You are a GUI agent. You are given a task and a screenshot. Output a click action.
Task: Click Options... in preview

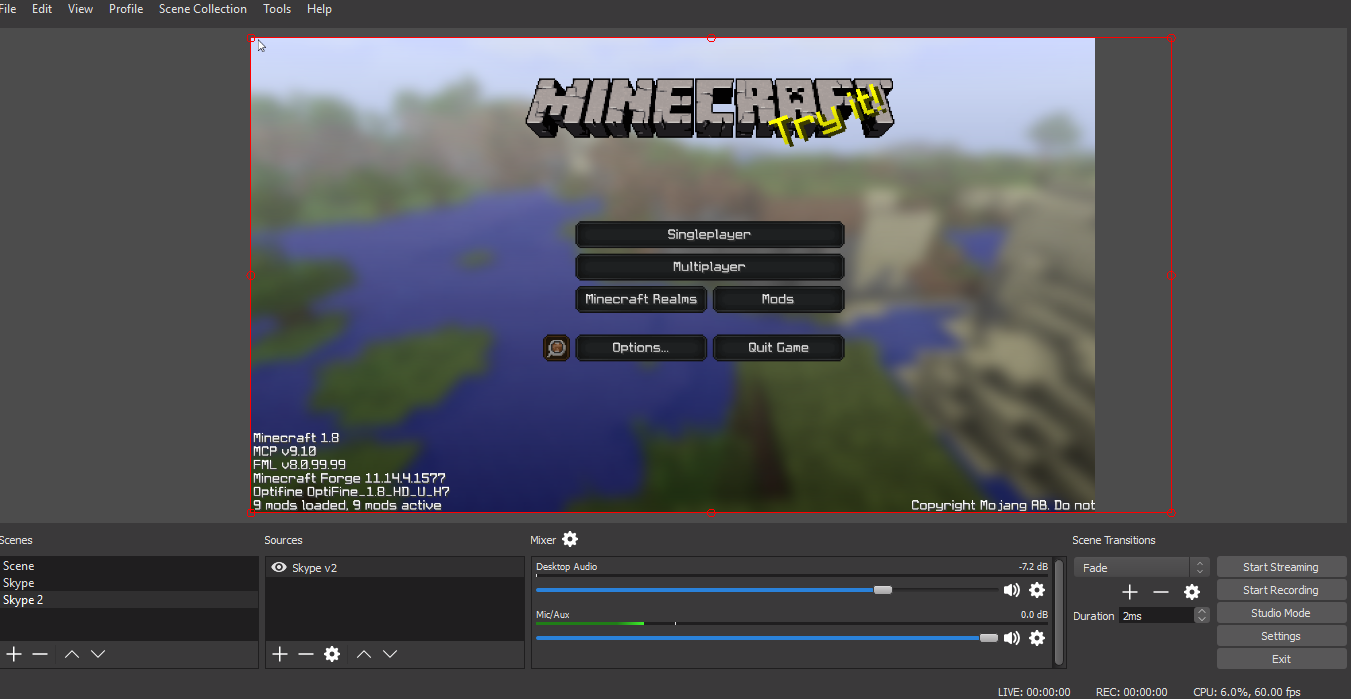(x=642, y=347)
